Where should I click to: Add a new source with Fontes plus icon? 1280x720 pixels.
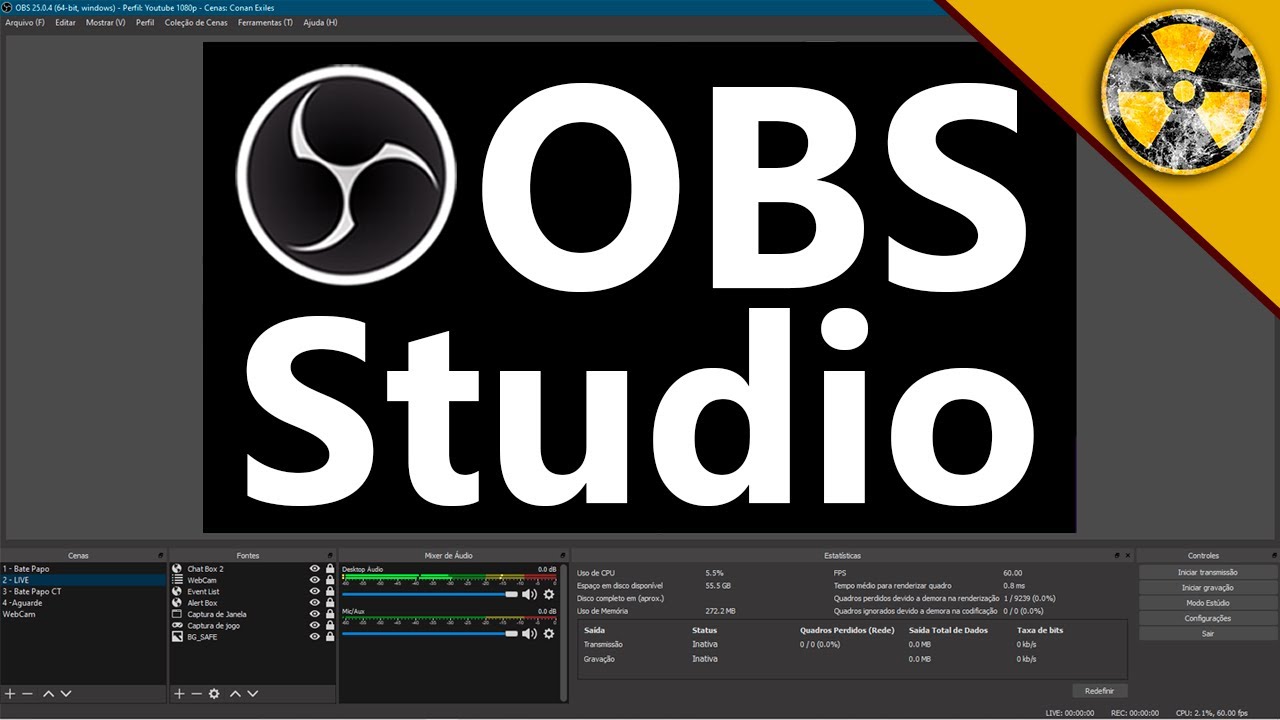[179, 693]
